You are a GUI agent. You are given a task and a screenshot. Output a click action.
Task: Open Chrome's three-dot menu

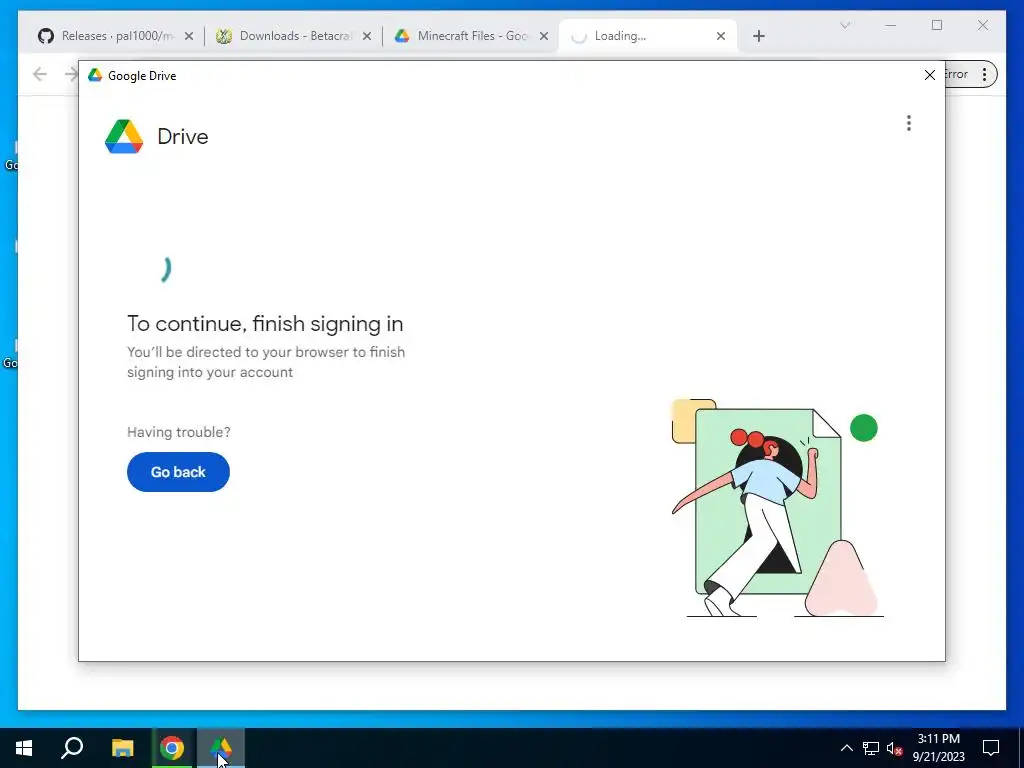(x=984, y=74)
